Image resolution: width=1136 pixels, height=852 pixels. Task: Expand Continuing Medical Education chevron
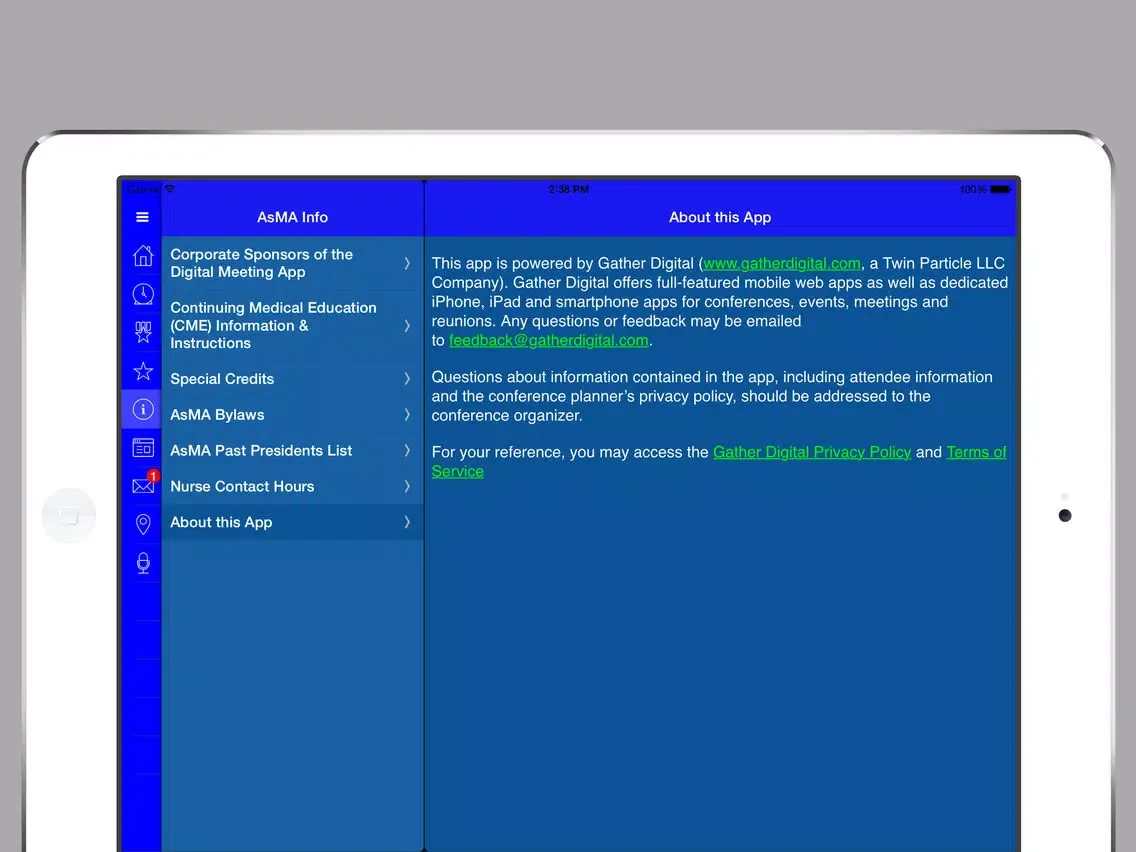[407, 325]
